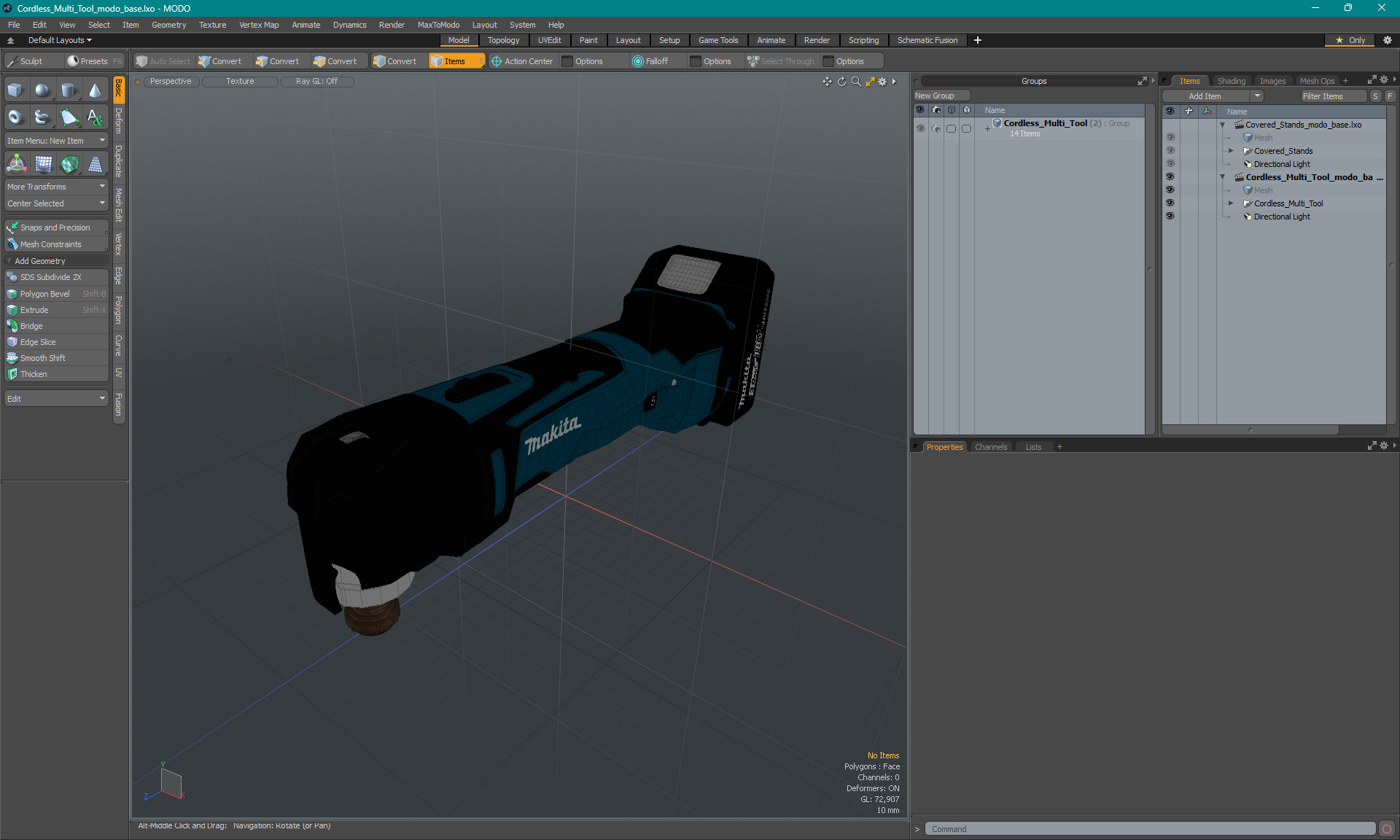Open the Edit dropdown

56,399
